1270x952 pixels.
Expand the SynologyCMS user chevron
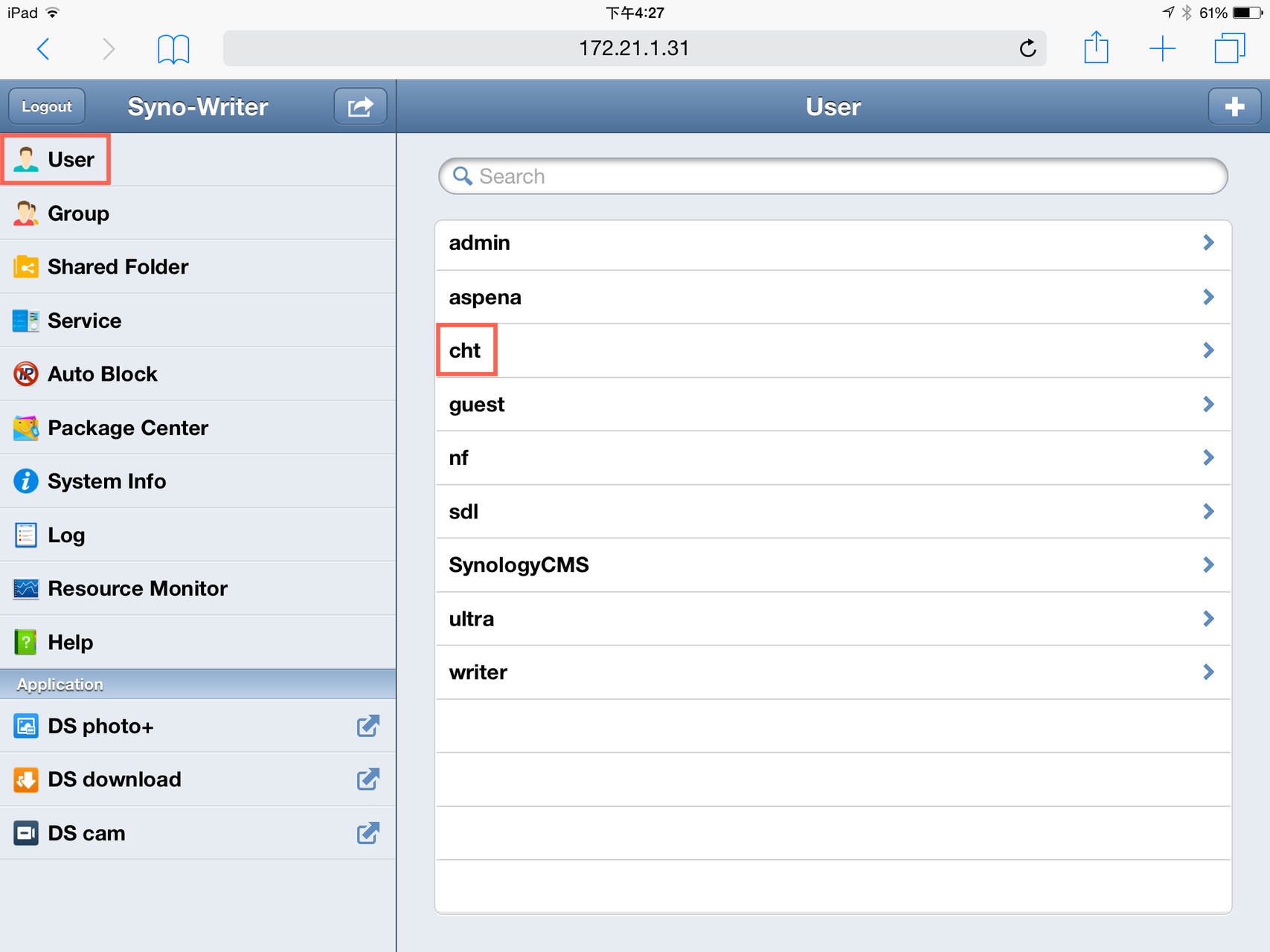(x=1208, y=565)
